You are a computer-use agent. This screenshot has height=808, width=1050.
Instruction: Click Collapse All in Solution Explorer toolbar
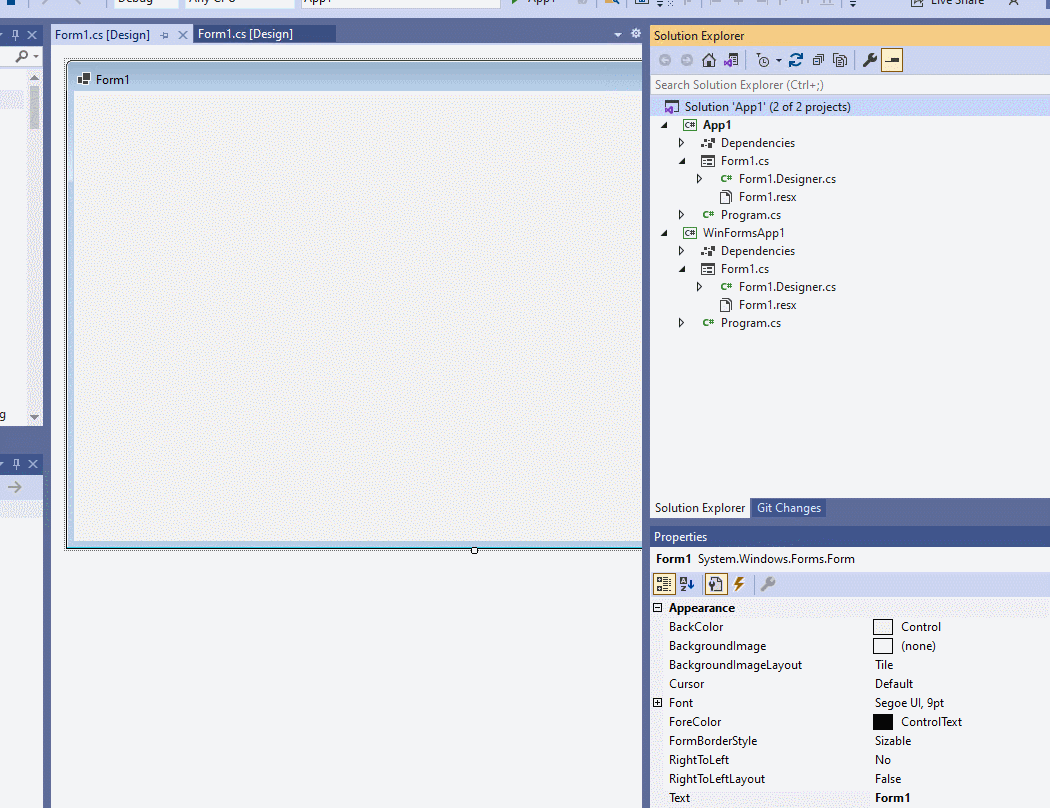pos(819,59)
